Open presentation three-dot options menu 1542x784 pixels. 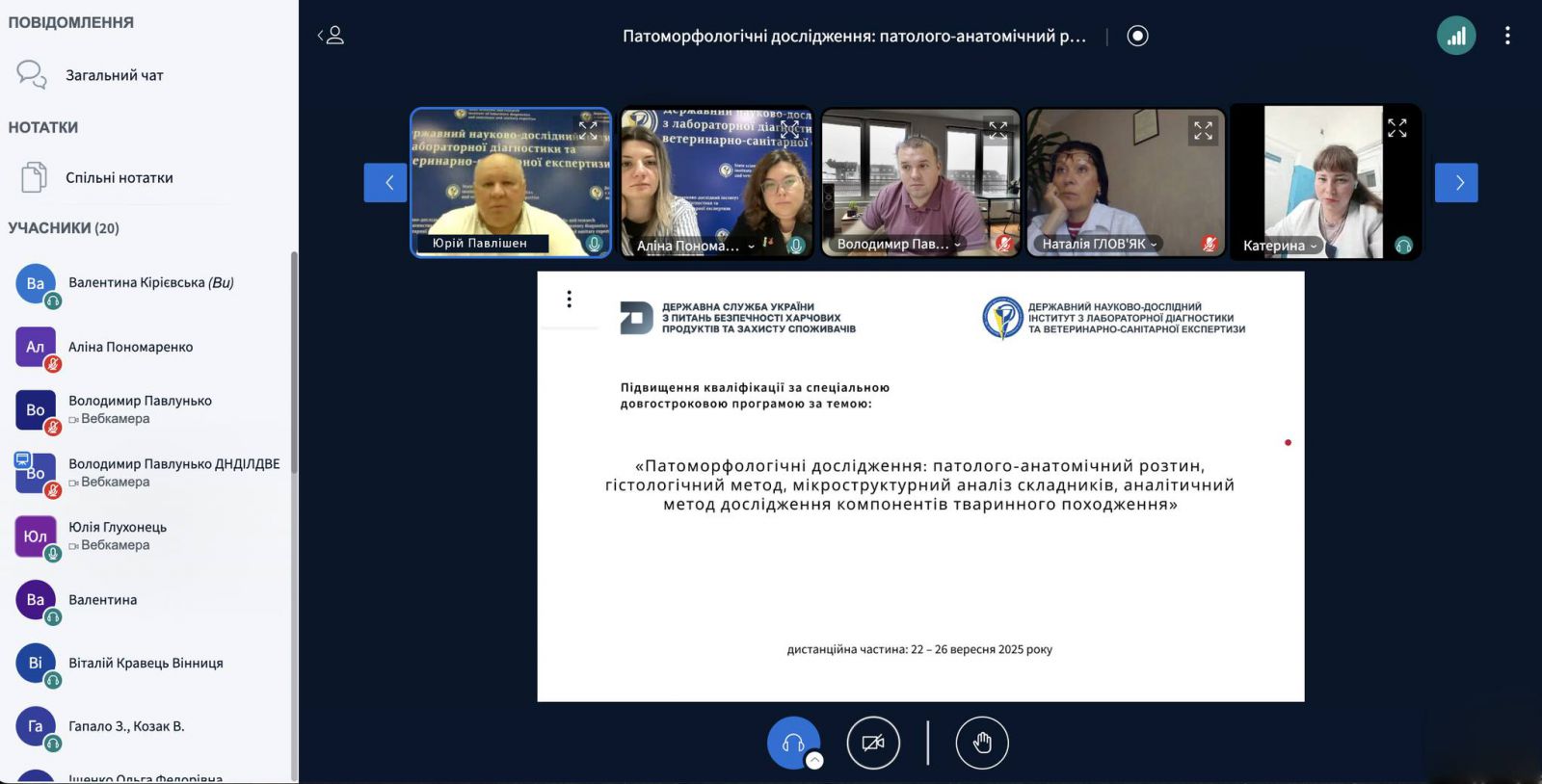pos(570,300)
